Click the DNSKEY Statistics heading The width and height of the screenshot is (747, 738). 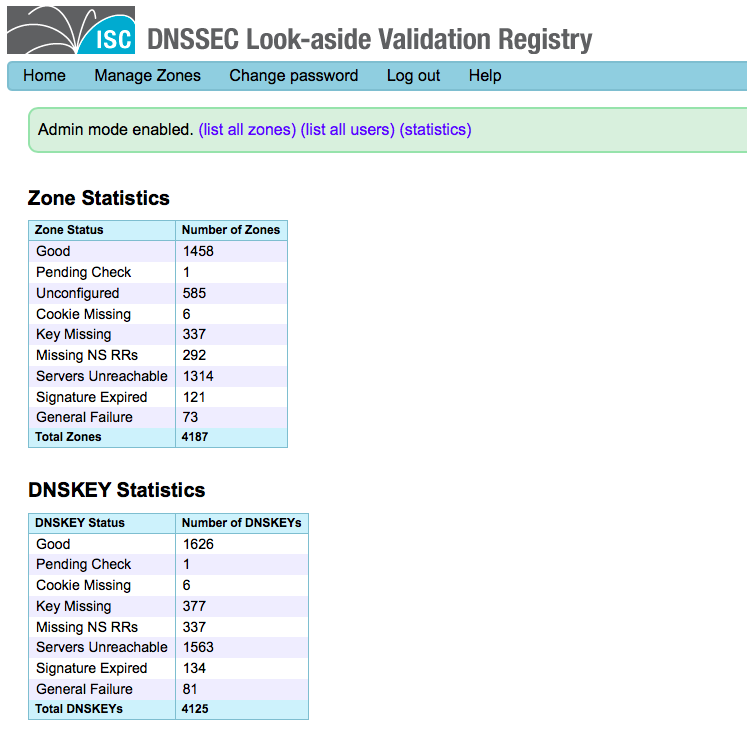pyautogui.click(x=117, y=490)
